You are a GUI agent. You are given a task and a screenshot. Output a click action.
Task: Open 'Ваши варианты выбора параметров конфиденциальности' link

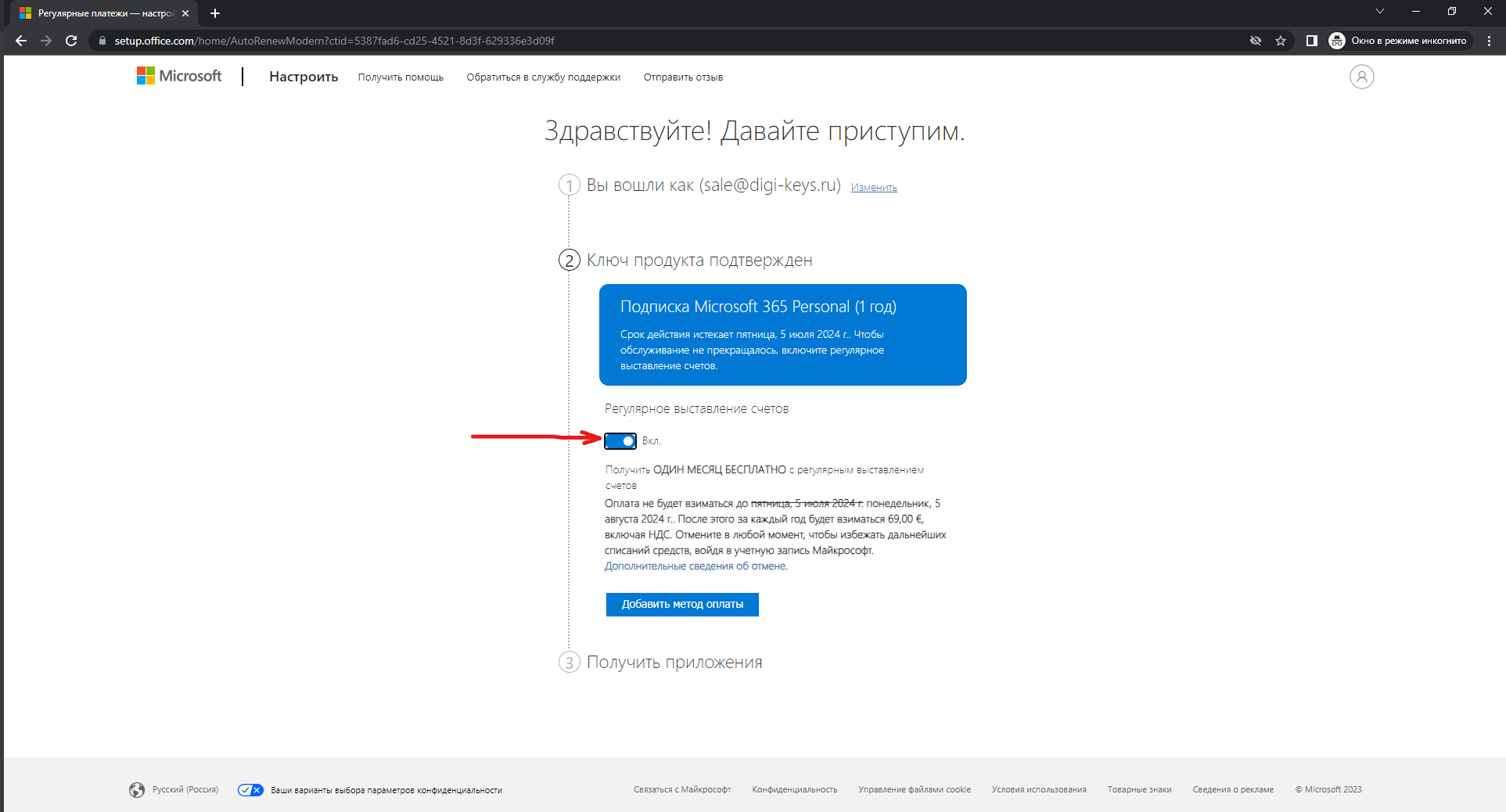tap(386, 790)
